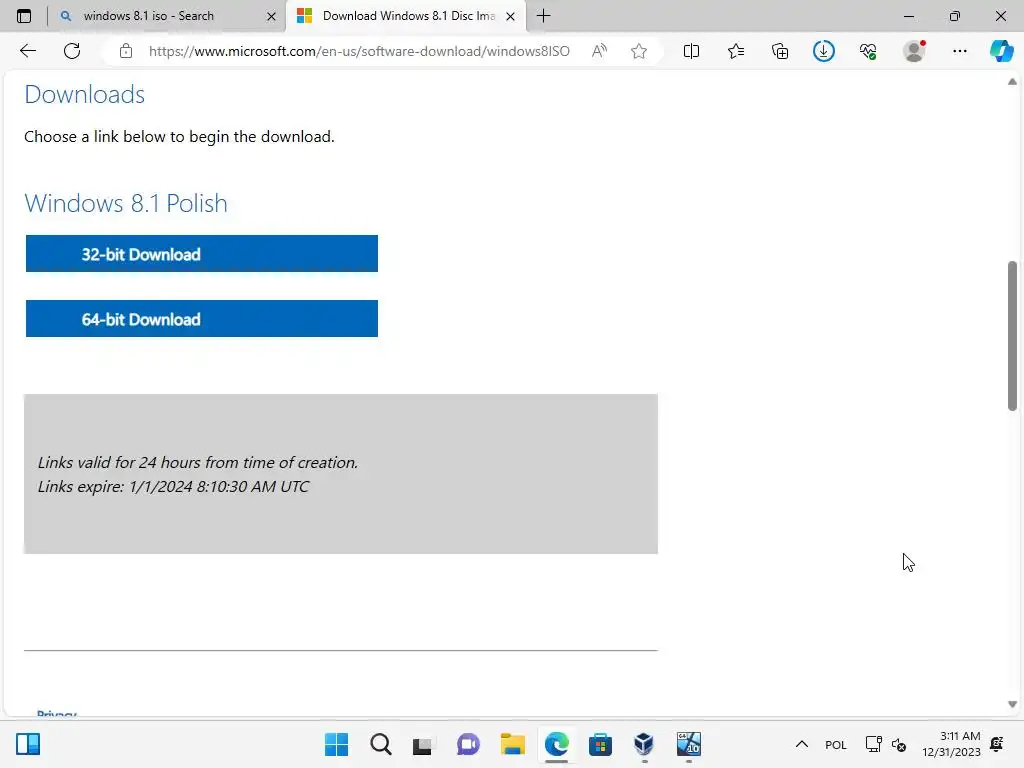This screenshot has width=1024, height=768.
Task: Open clock and date 3:11 AM
Action: pyautogui.click(x=951, y=744)
